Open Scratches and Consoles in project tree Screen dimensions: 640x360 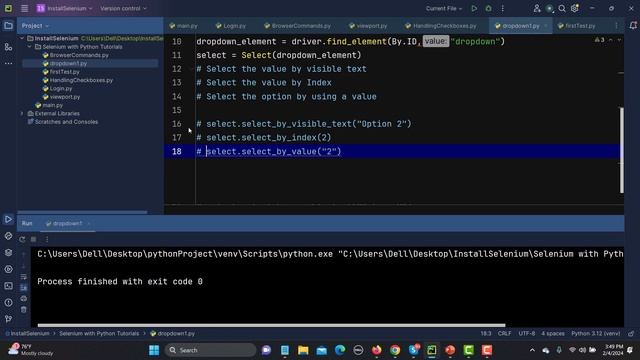coord(66,122)
